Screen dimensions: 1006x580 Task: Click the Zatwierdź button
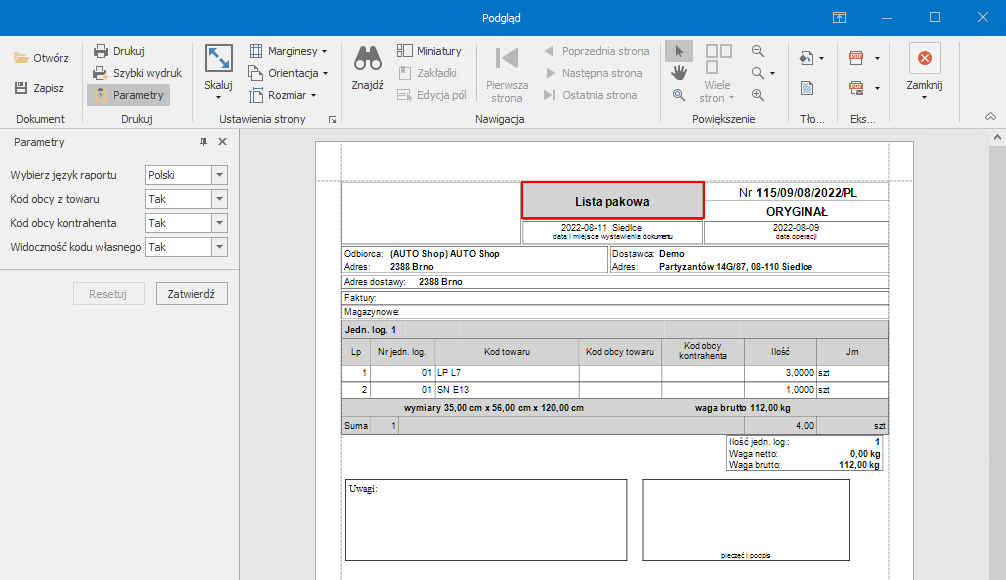click(192, 294)
